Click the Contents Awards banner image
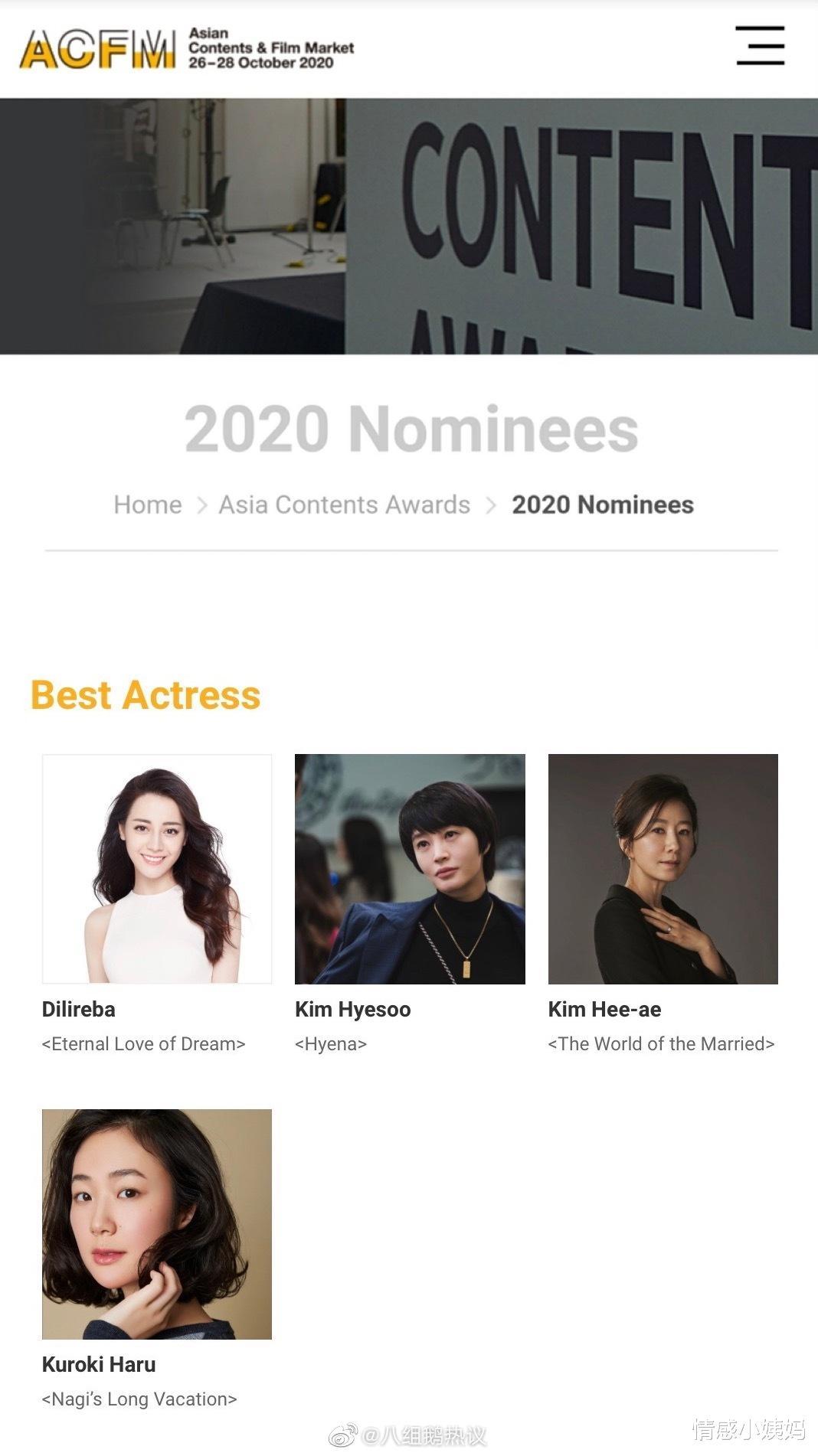The width and height of the screenshot is (818, 1456). click(x=409, y=226)
